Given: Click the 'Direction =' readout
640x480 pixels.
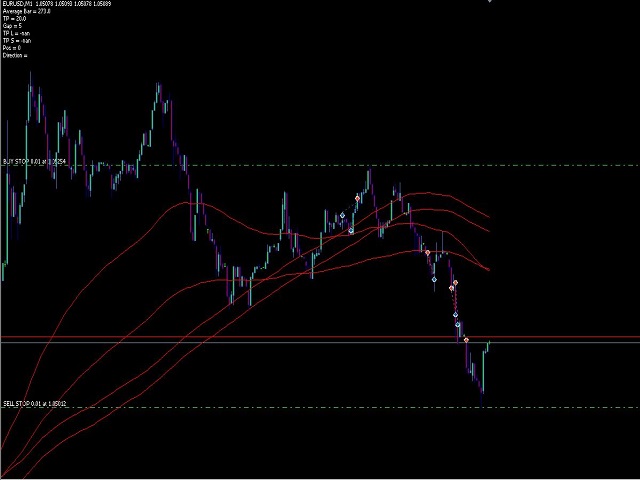Looking at the screenshot, I should 15,56.
